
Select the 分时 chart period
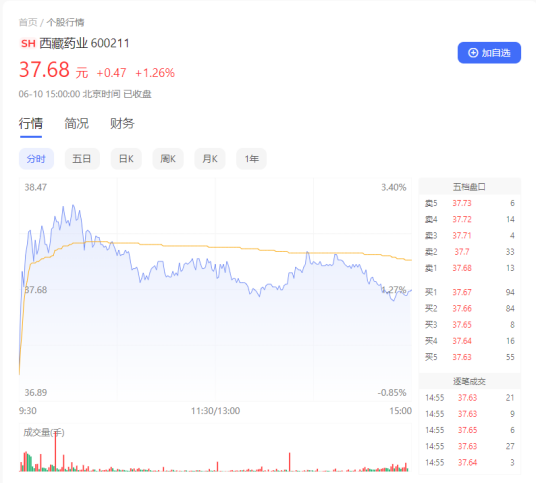pyautogui.click(x=36, y=159)
